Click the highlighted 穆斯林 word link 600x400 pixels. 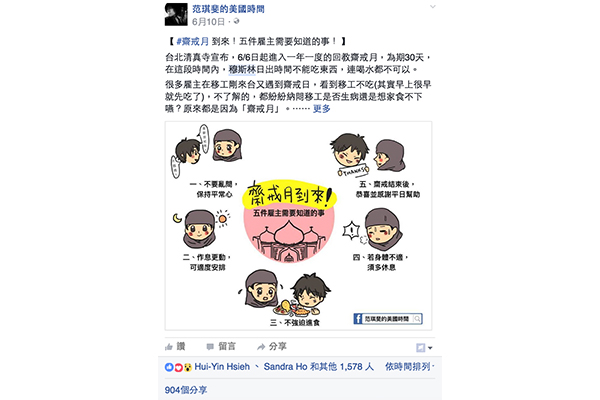click(x=242, y=70)
